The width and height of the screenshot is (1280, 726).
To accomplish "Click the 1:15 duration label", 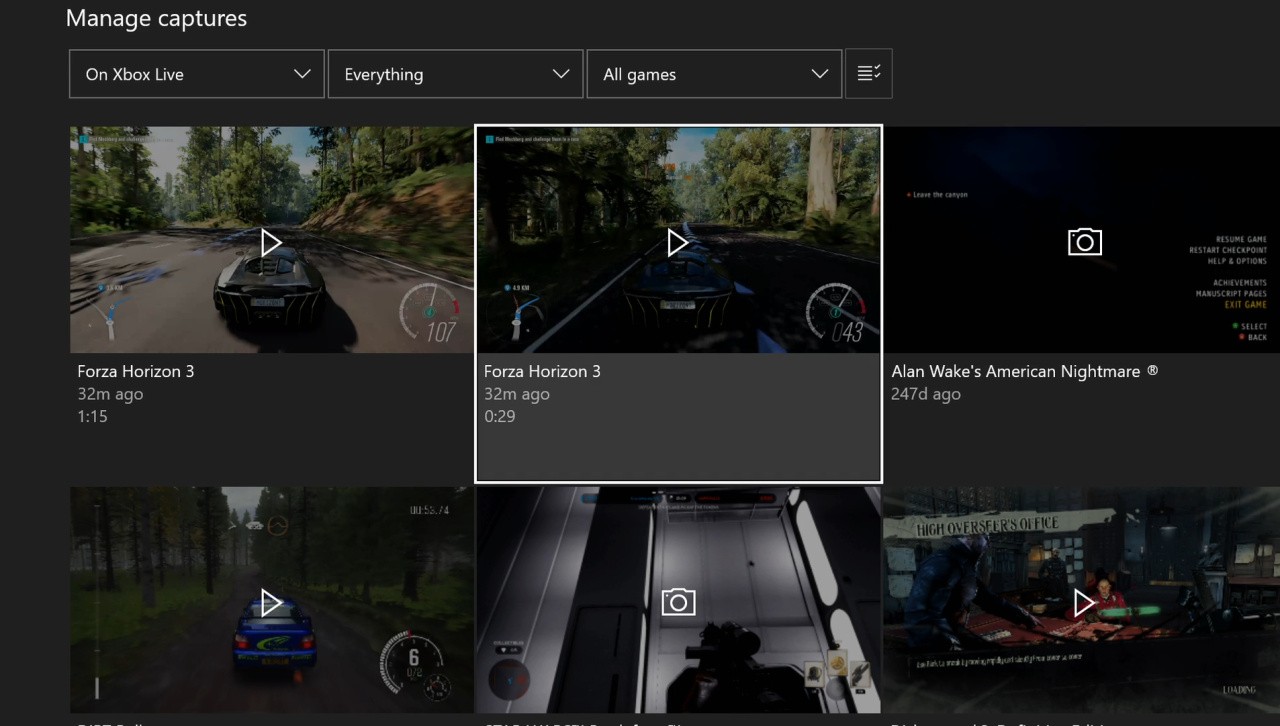I will [x=92, y=416].
